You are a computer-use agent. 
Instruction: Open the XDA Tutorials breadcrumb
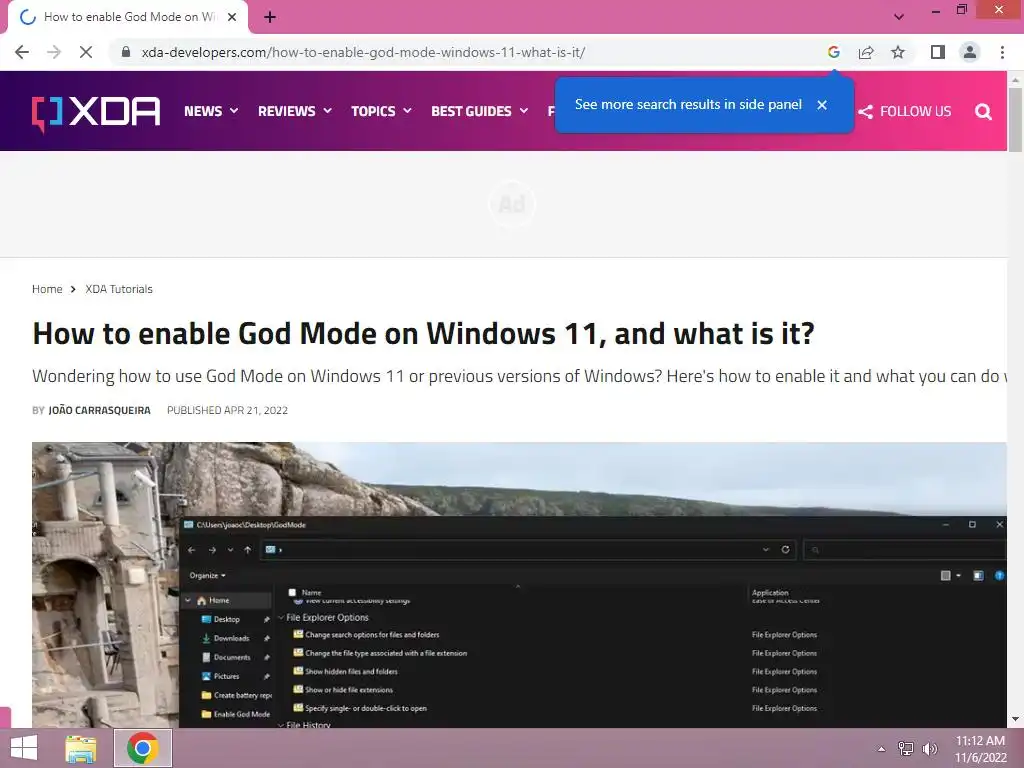tap(119, 289)
